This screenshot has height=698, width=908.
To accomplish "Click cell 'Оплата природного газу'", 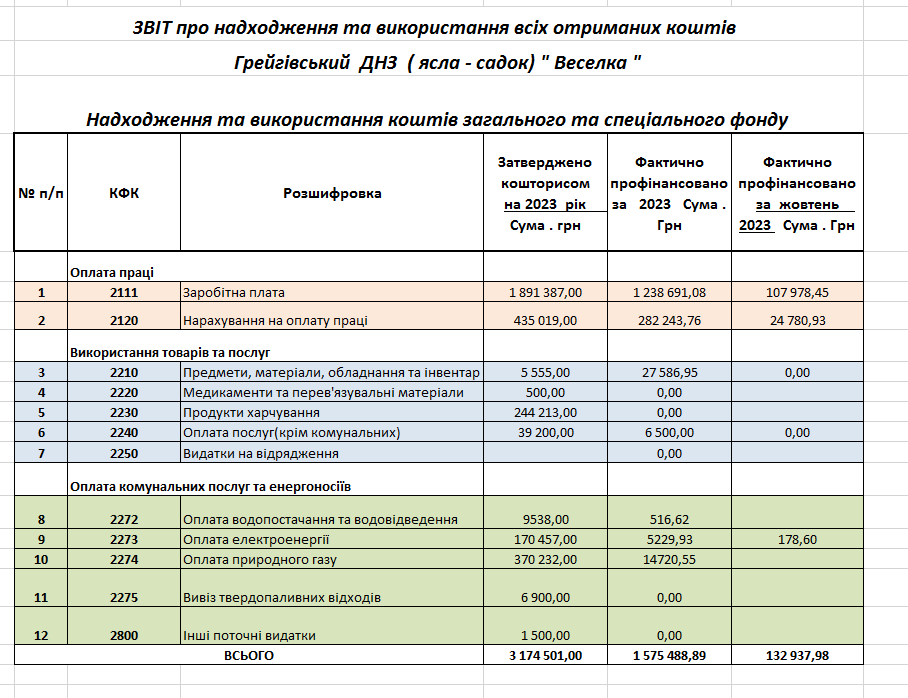I will 332,560.
